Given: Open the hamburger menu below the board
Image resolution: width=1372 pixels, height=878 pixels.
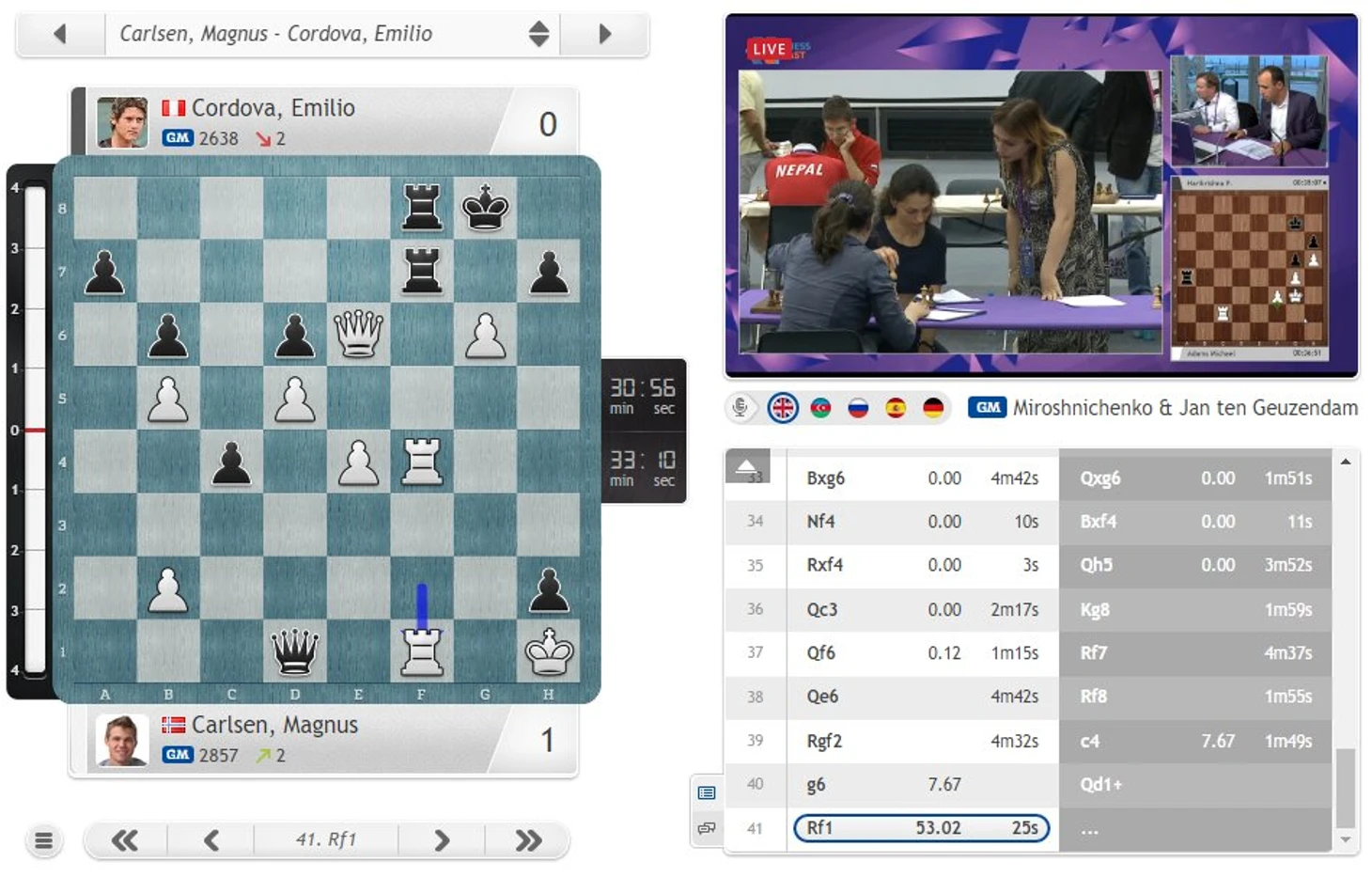Looking at the screenshot, I should point(43,840).
